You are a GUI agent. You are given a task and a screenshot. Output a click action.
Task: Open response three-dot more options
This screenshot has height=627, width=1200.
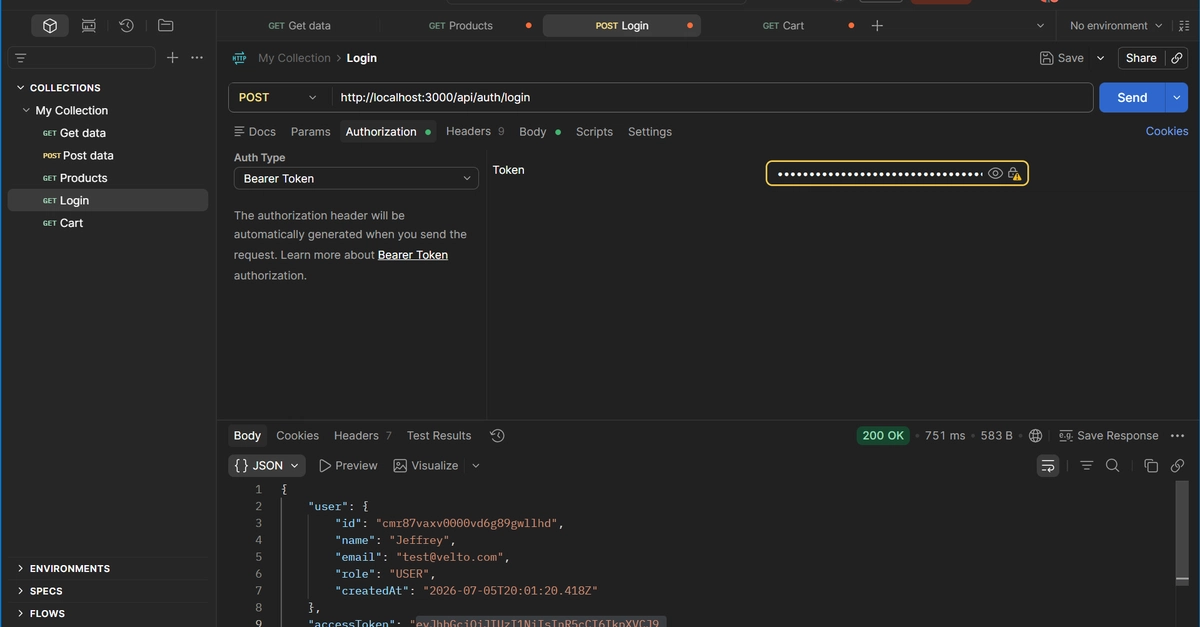(1177, 436)
